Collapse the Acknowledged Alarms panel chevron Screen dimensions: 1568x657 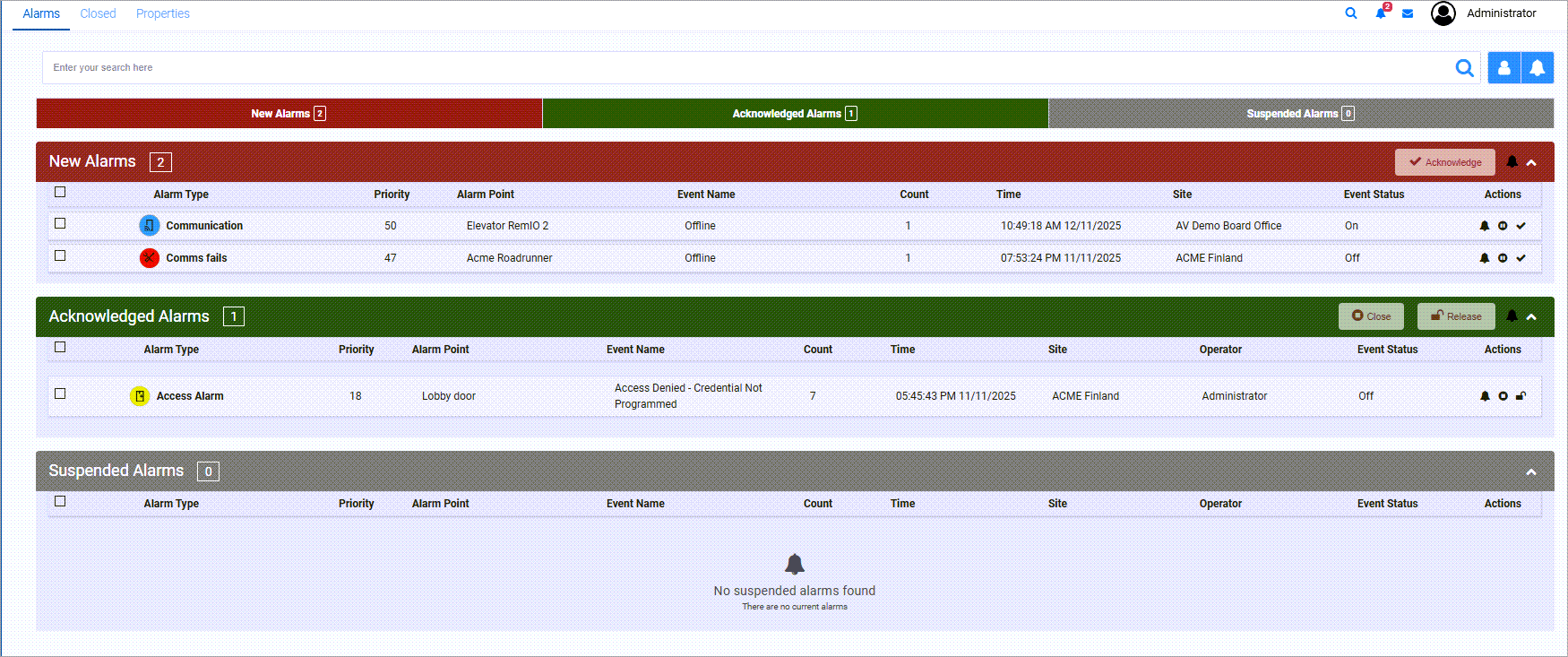coord(1531,317)
